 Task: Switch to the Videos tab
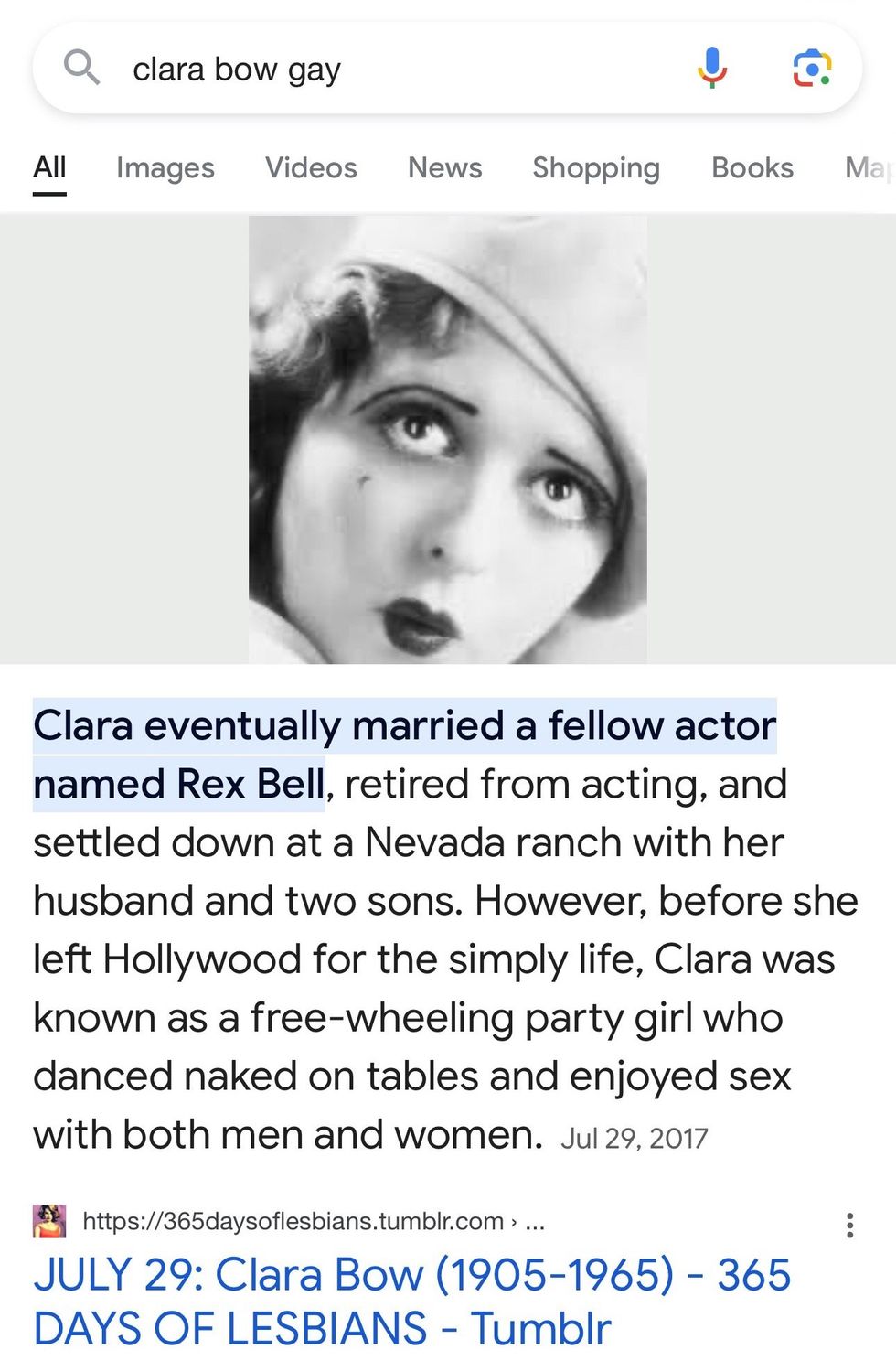point(311,167)
